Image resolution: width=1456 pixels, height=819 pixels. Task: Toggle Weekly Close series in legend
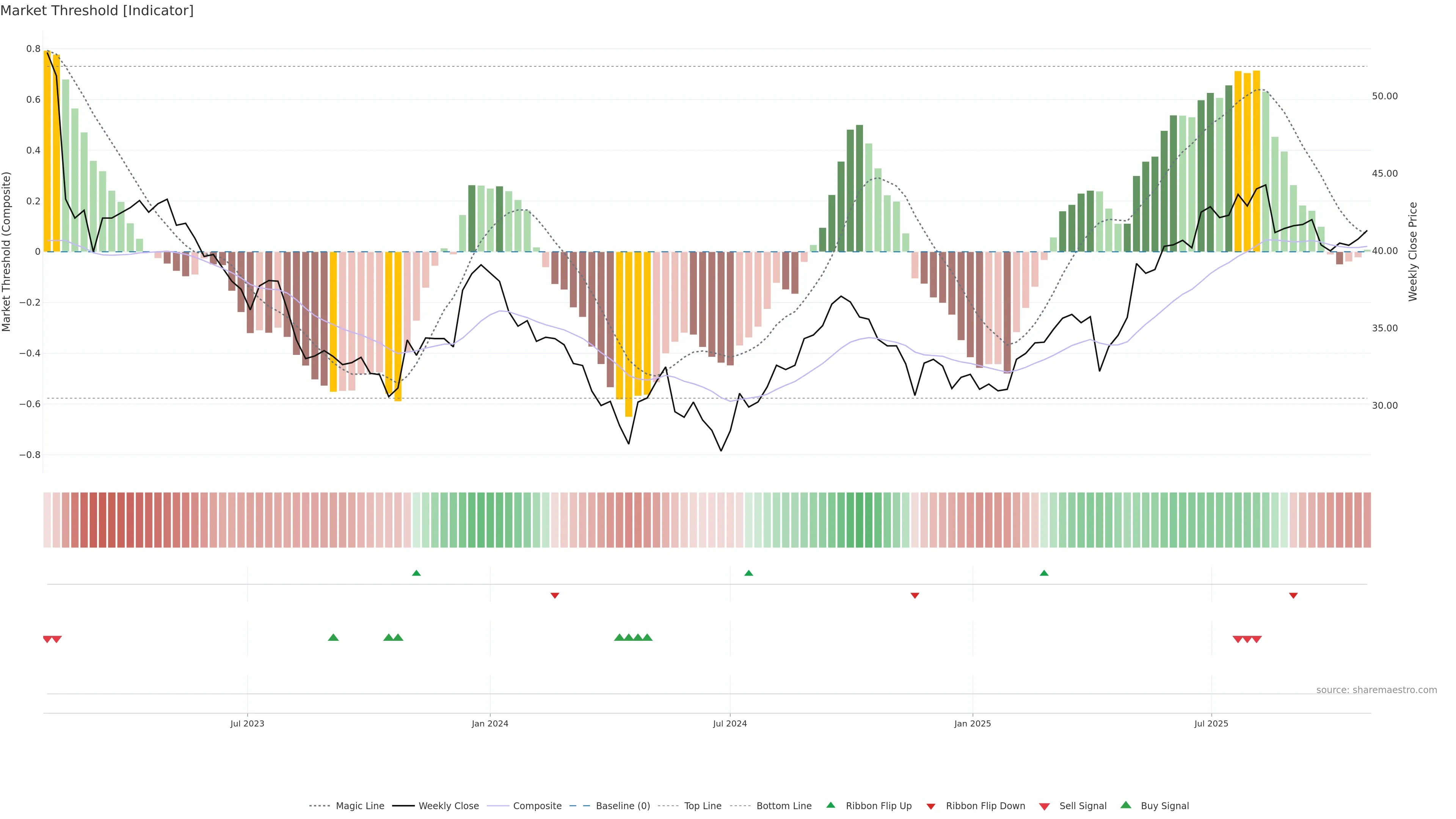click(448, 806)
